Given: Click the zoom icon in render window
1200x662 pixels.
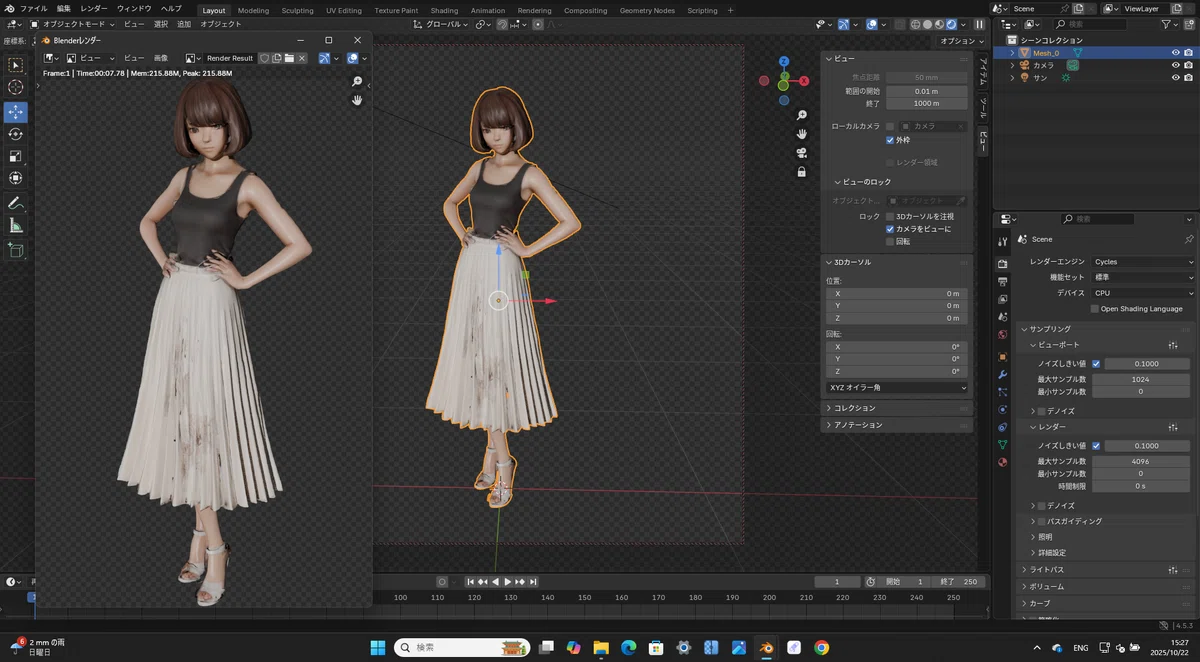Looking at the screenshot, I should (357, 82).
